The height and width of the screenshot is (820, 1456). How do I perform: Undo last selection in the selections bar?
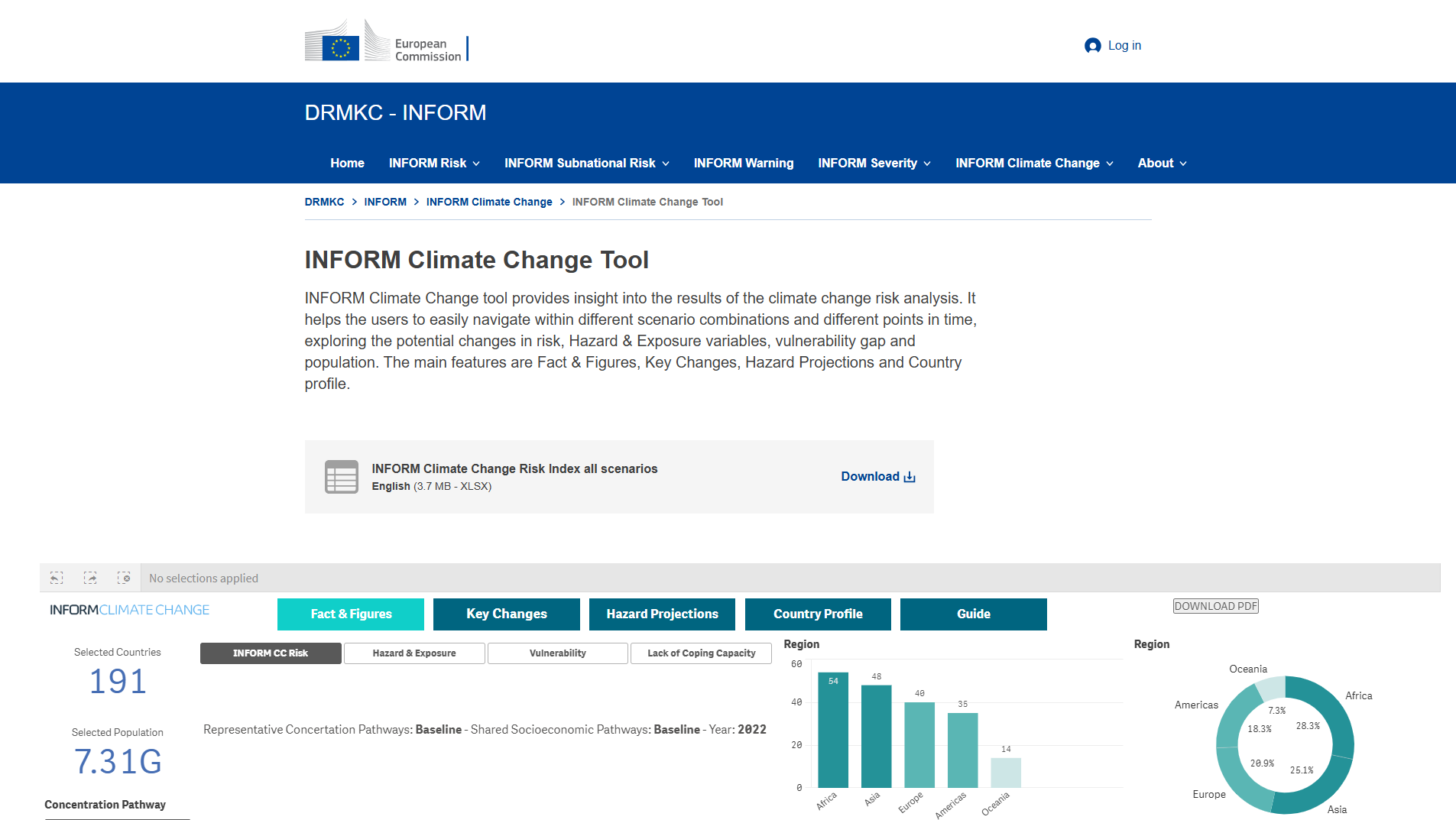[x=56, y=578]
